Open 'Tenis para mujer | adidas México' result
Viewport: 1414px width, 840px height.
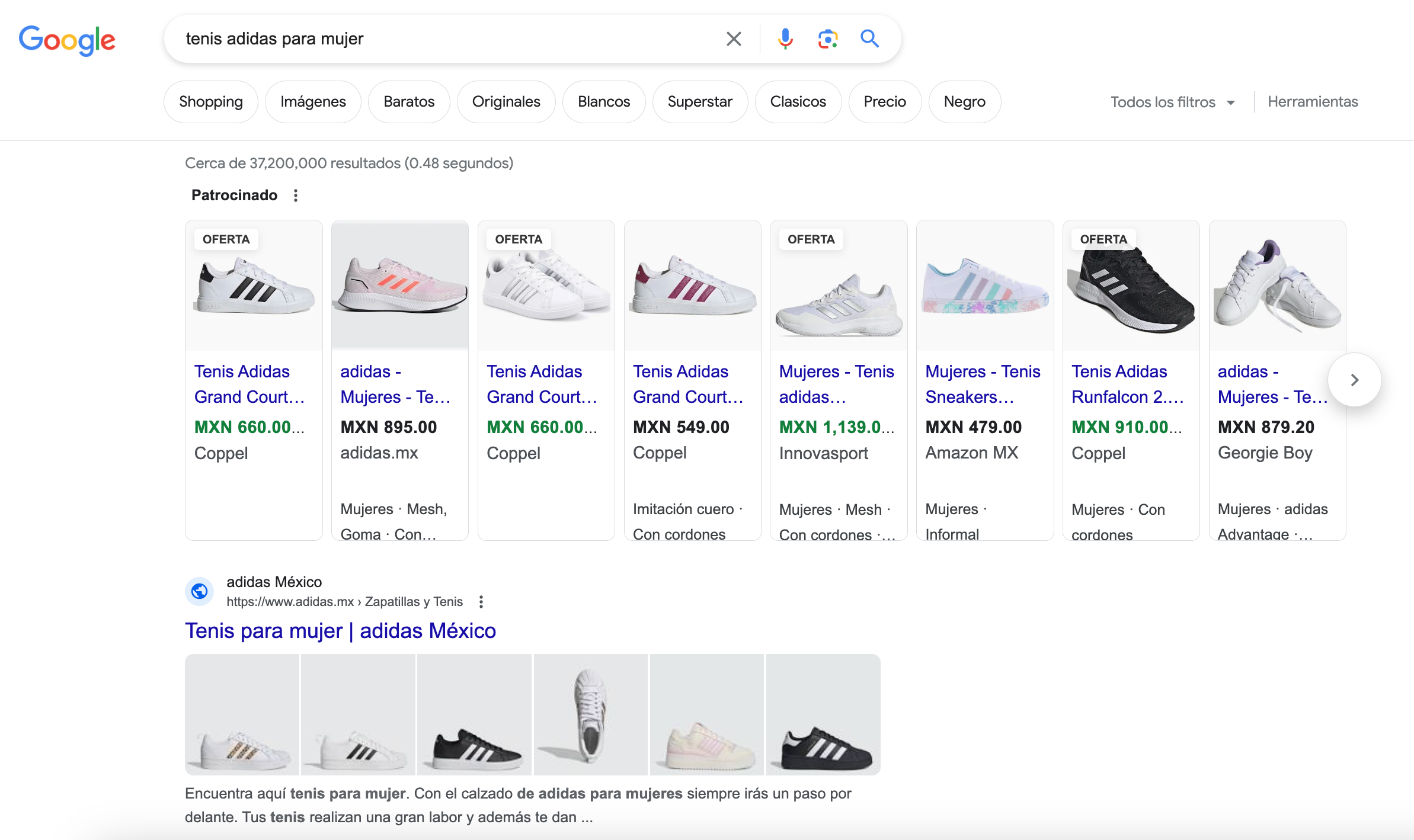340,631
